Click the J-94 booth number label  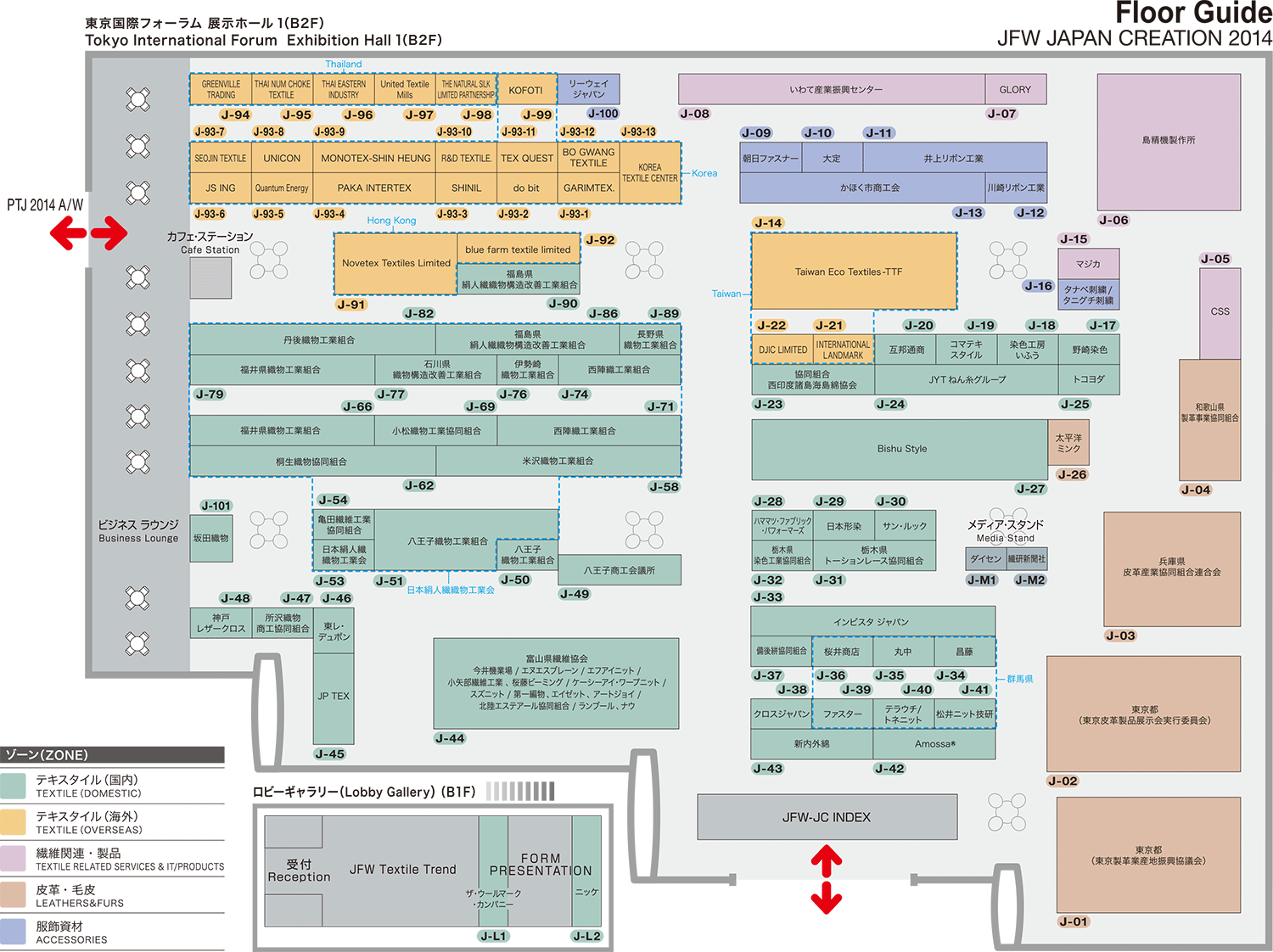[235, 115]
